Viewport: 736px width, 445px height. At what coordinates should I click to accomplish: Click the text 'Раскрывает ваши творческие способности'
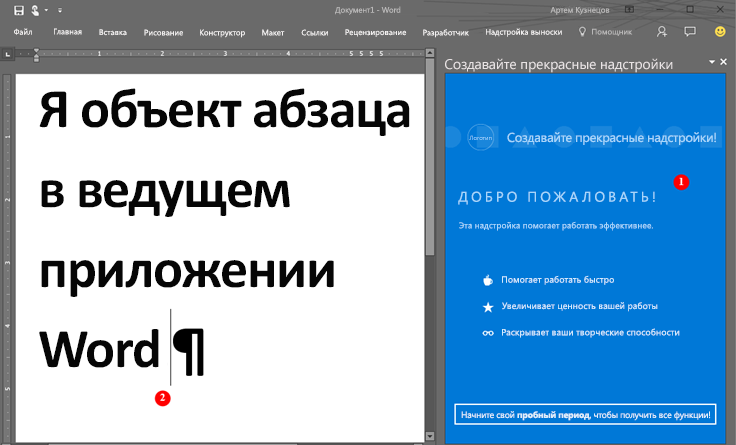point(590,332)
